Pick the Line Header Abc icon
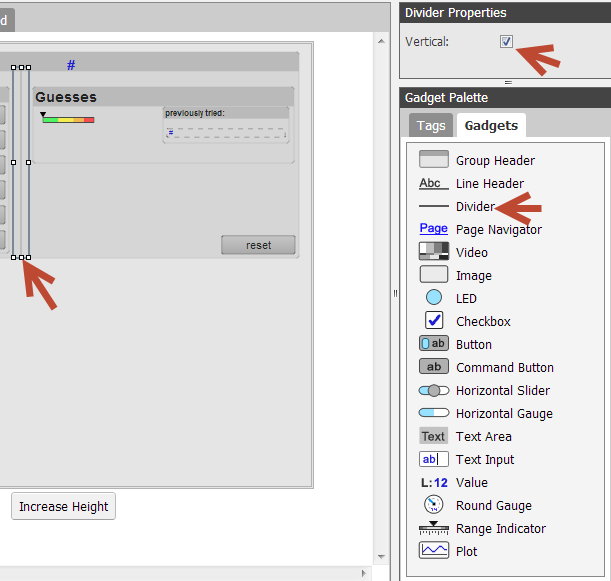The height and width of the screenshot is (581, 611). click(434, 183)
